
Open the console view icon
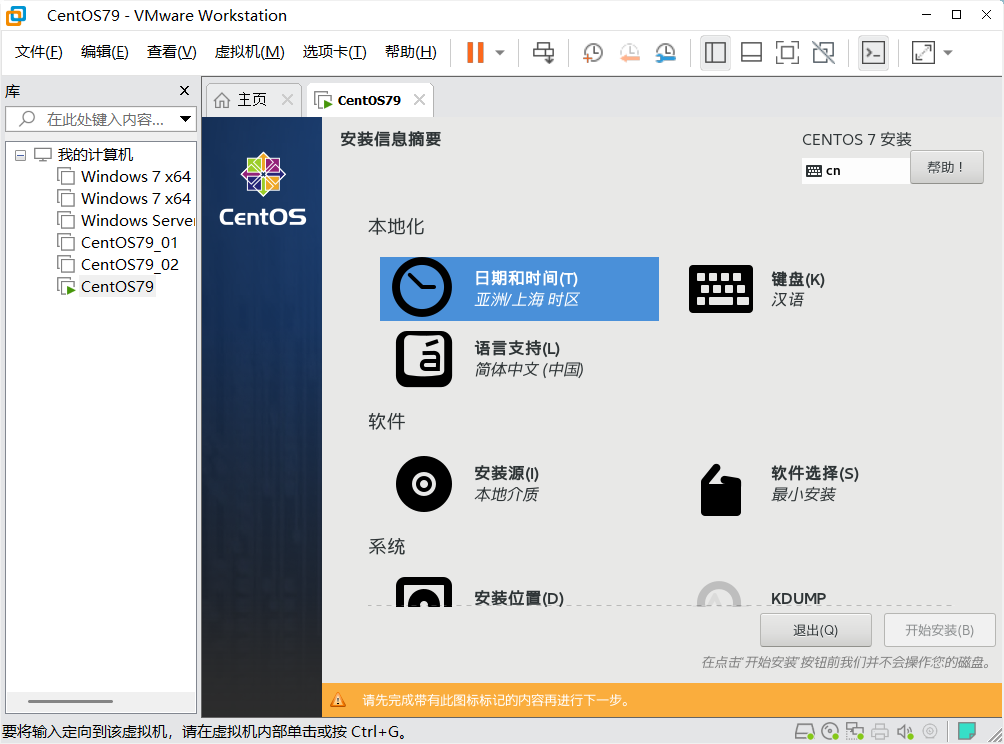click(x=873, y=53)
